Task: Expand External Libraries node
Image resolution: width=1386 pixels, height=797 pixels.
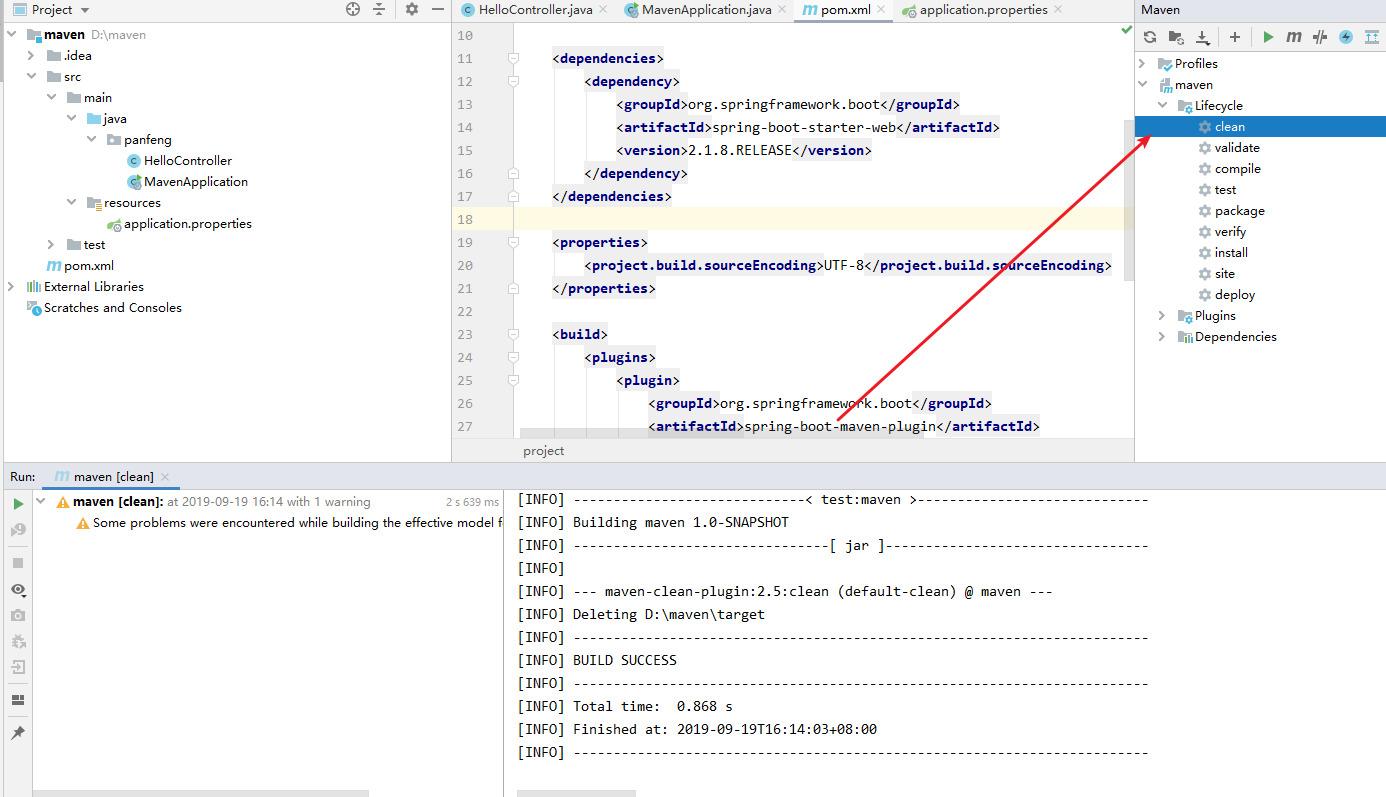Action: click(x=12, y=287)
